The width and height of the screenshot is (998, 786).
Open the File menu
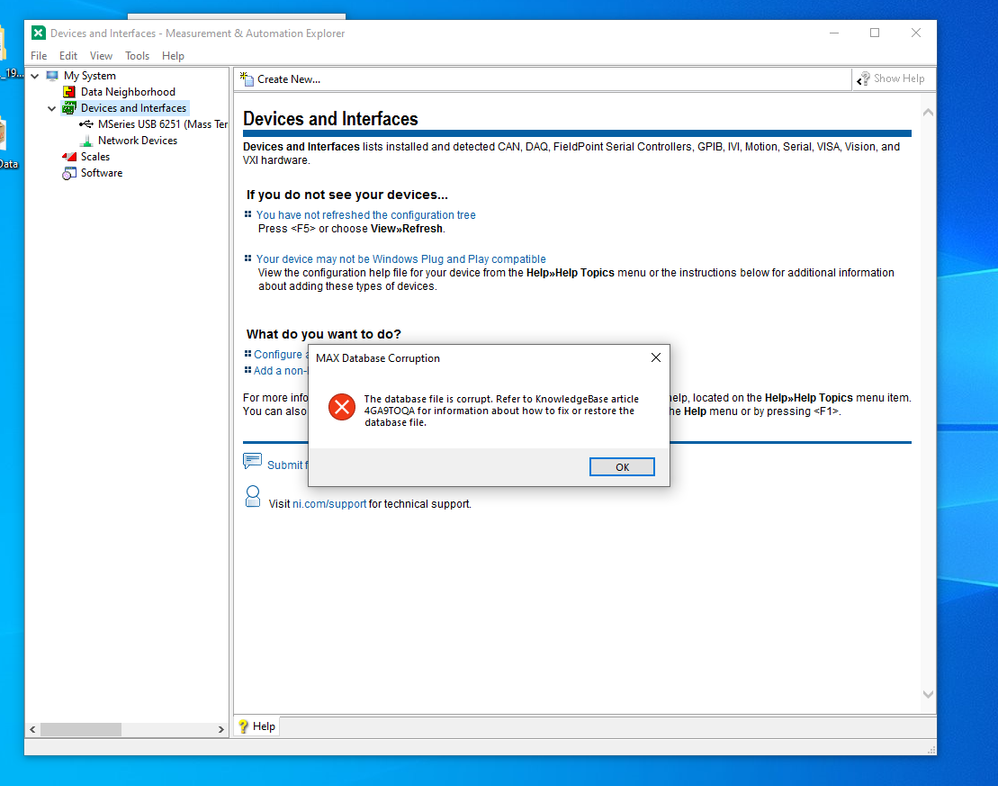pyautogui.click(x=39, y=56)
